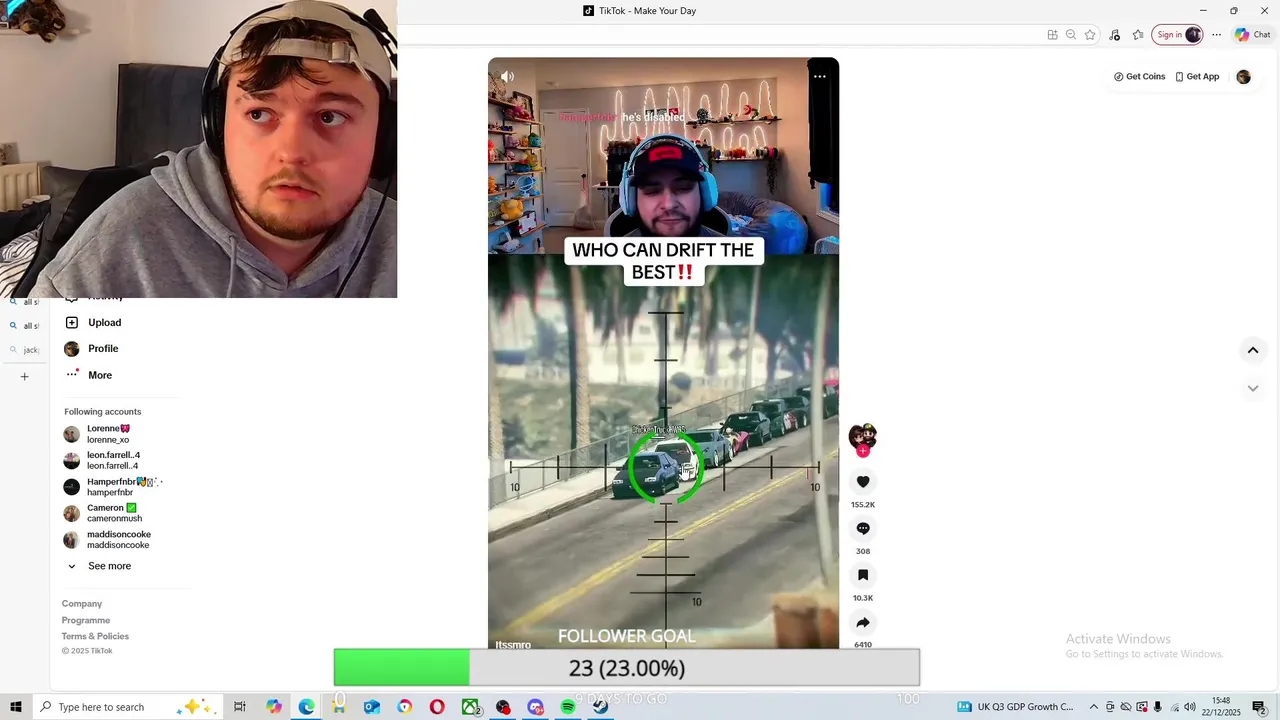Open the microphone tray icon
Image resolution: width=1280 pixels, height=720 pixels.
point(1157,707)
